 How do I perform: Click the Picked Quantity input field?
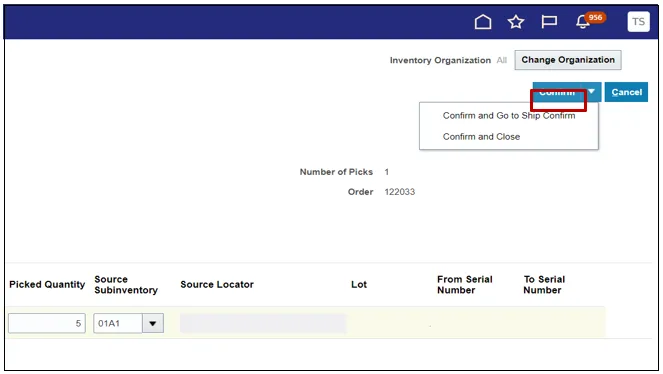[x=47, y=323]
